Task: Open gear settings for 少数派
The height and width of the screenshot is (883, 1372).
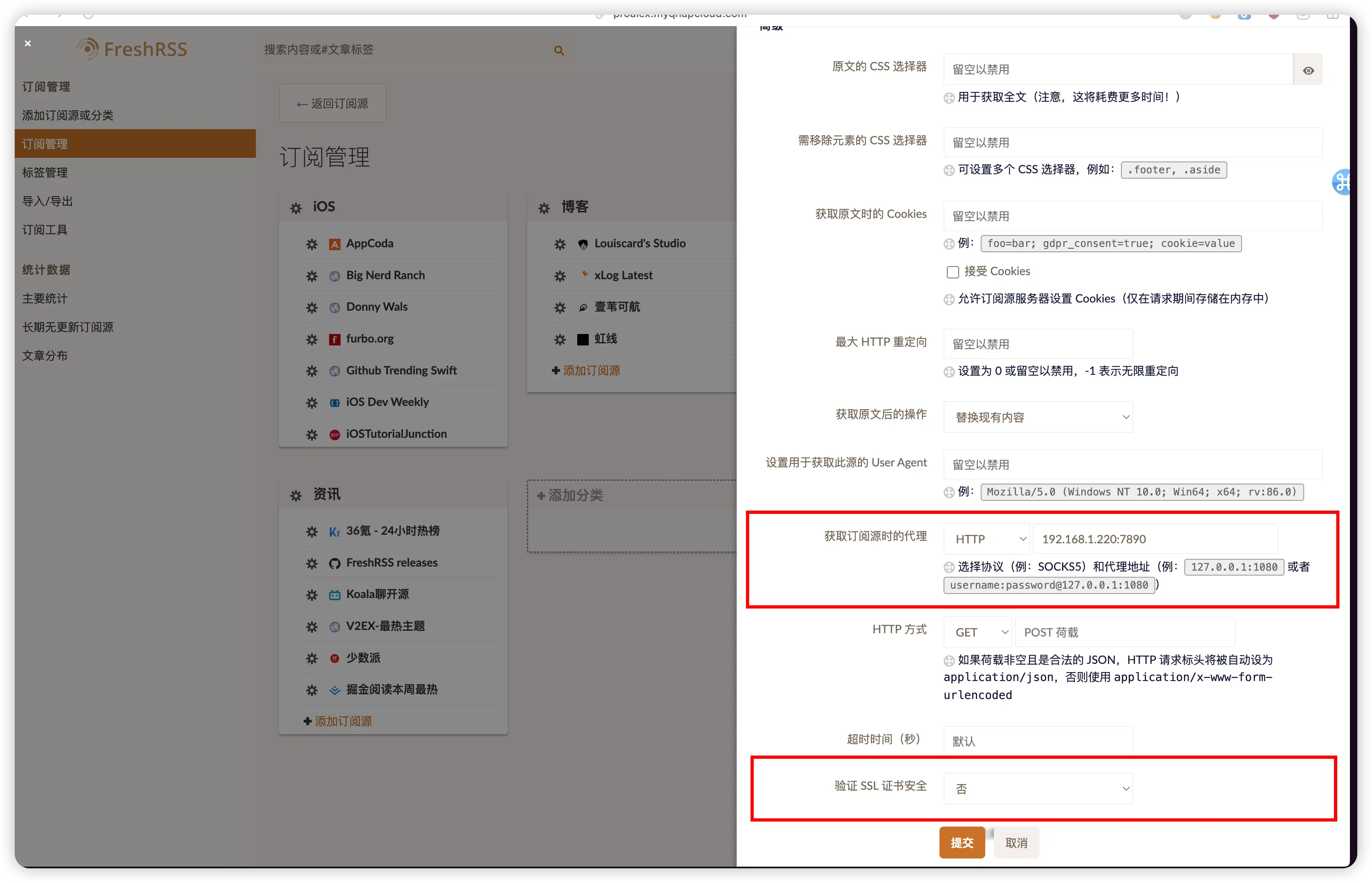Action: tap(312, 659)
